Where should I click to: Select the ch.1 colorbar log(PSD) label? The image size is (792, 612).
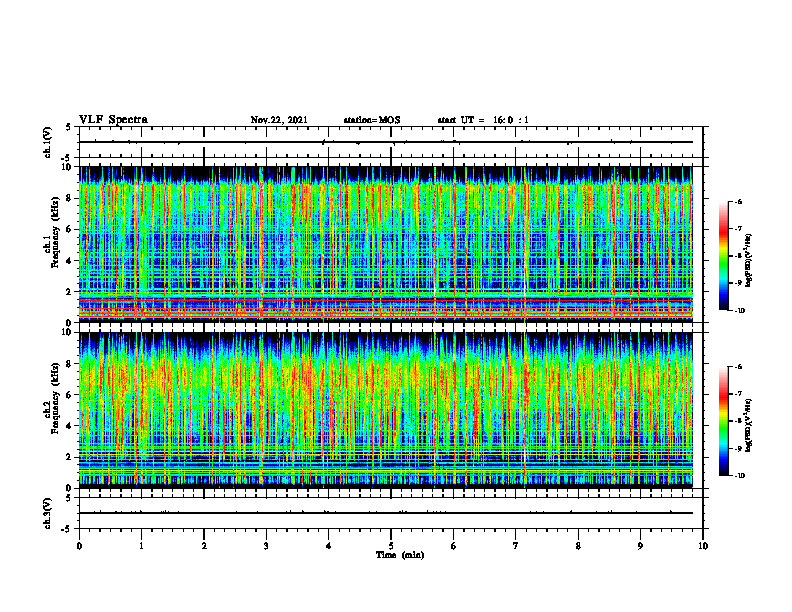click(749, 261)
